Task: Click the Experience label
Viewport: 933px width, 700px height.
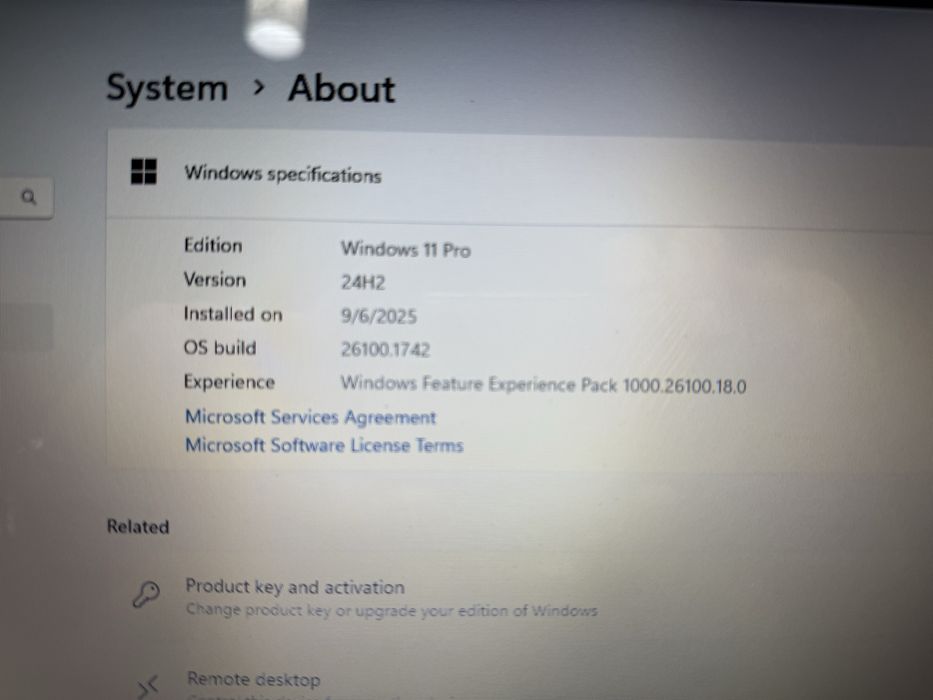Action: pyautogui.click(x=229, y=382)
